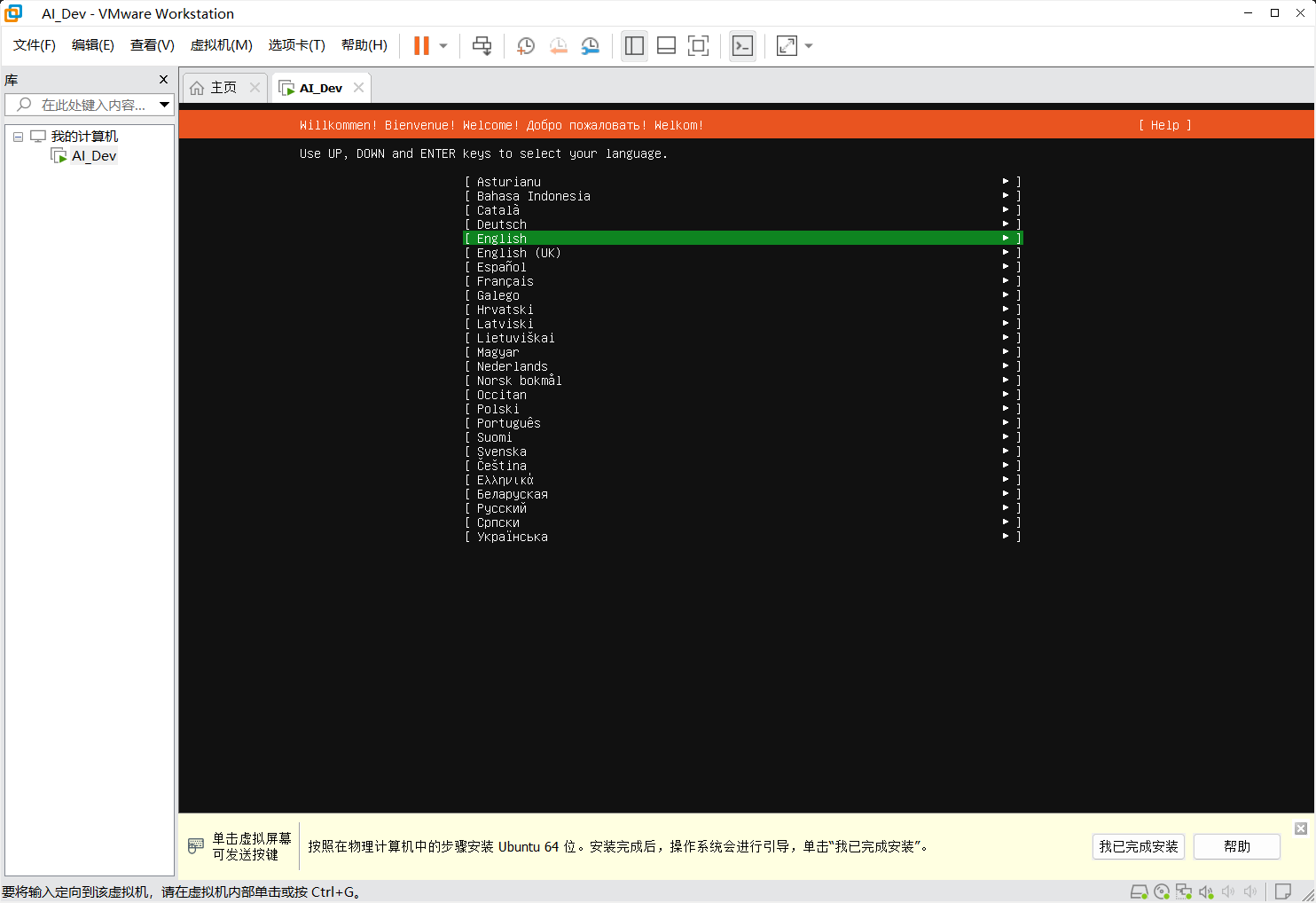Collapse the 我的计算机 tree node

(x=18, y=136)
